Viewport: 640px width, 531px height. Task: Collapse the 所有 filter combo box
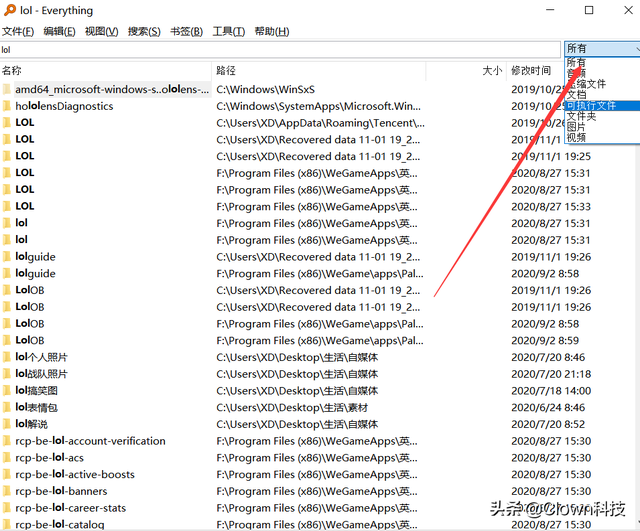(602, 49)
